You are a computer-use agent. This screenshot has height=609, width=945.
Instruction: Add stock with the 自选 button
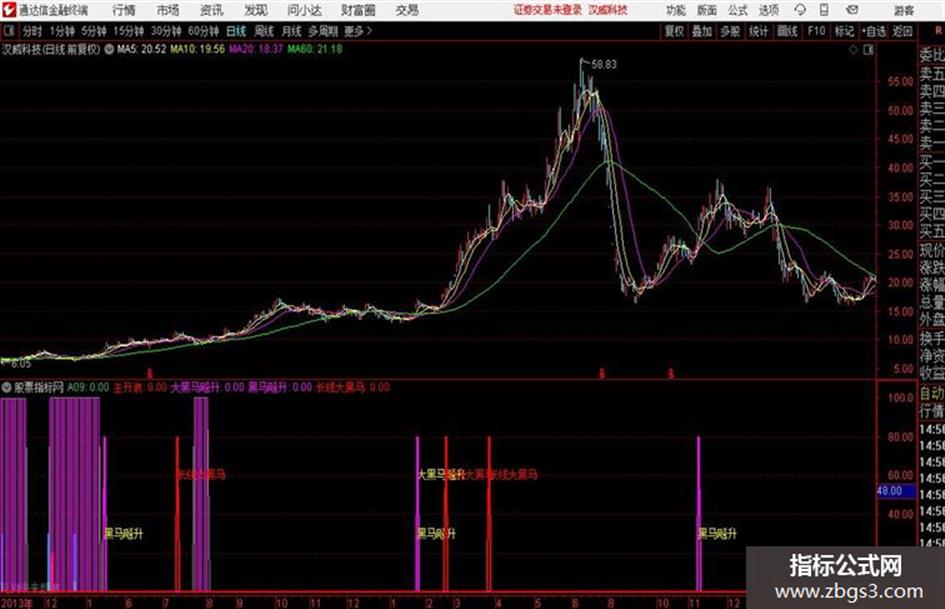click(873, 31)
